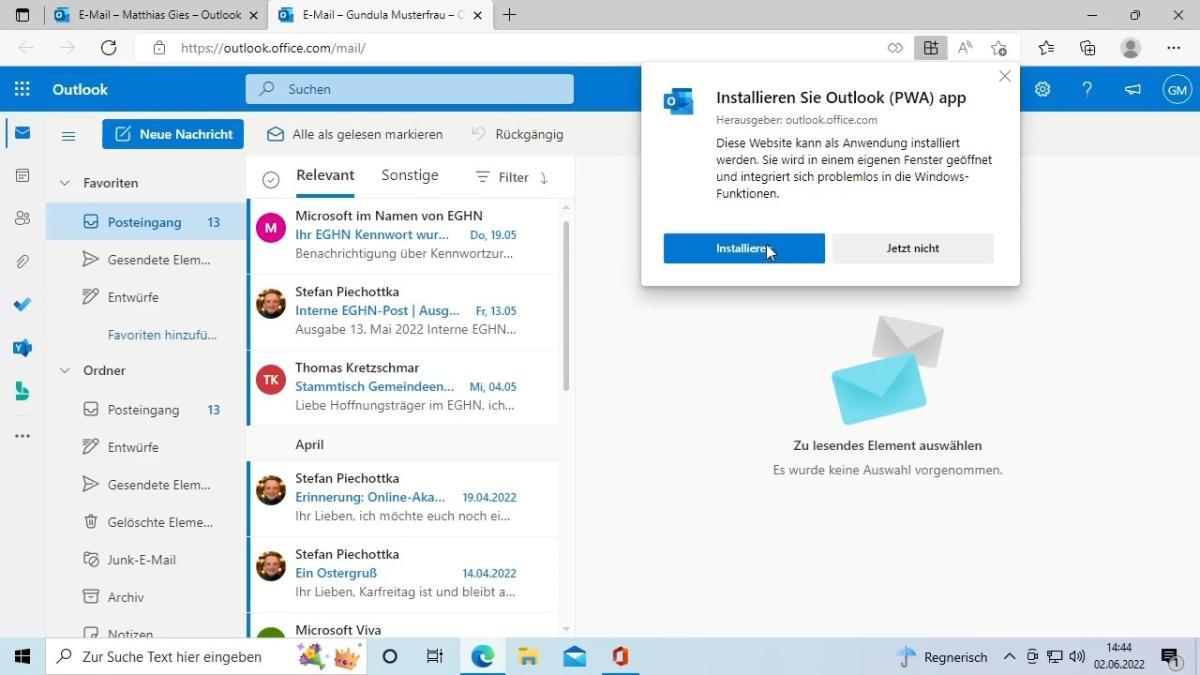The width and height of the screenshot is (1200, 675).
Task: Click the Installieren button in popup
Action: point(743,248)
